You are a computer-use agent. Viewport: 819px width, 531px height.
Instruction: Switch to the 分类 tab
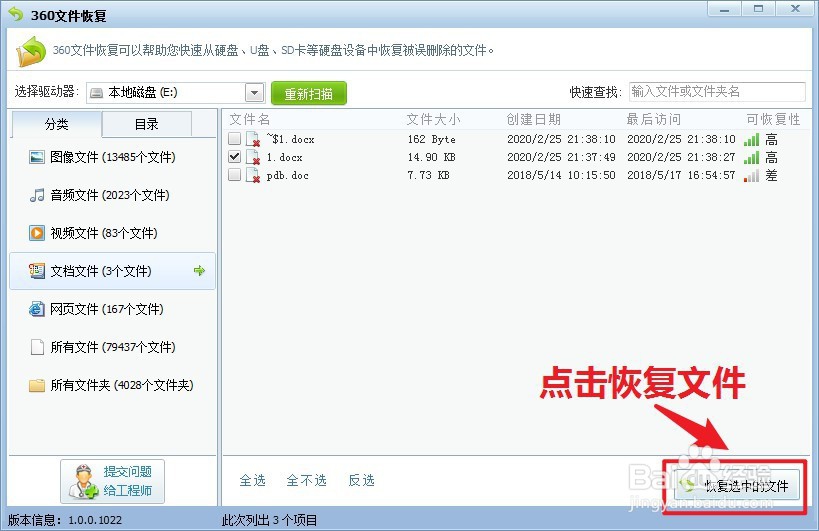tap(56, 124)
